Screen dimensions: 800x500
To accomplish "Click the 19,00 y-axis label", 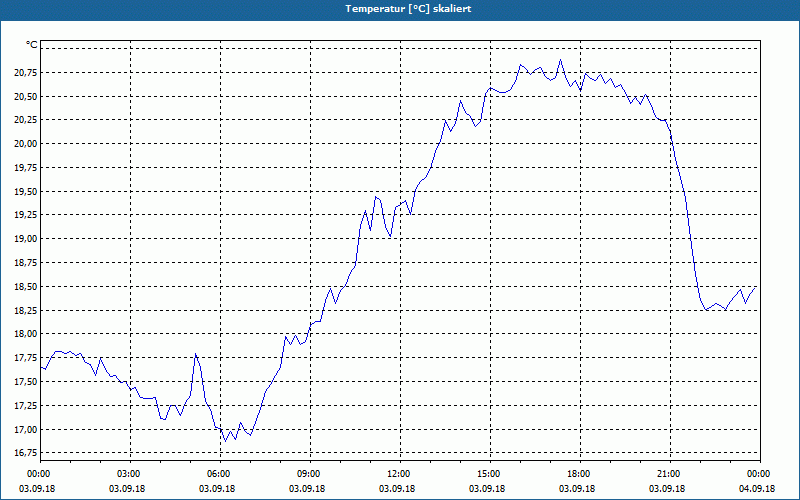I will 25,239.
